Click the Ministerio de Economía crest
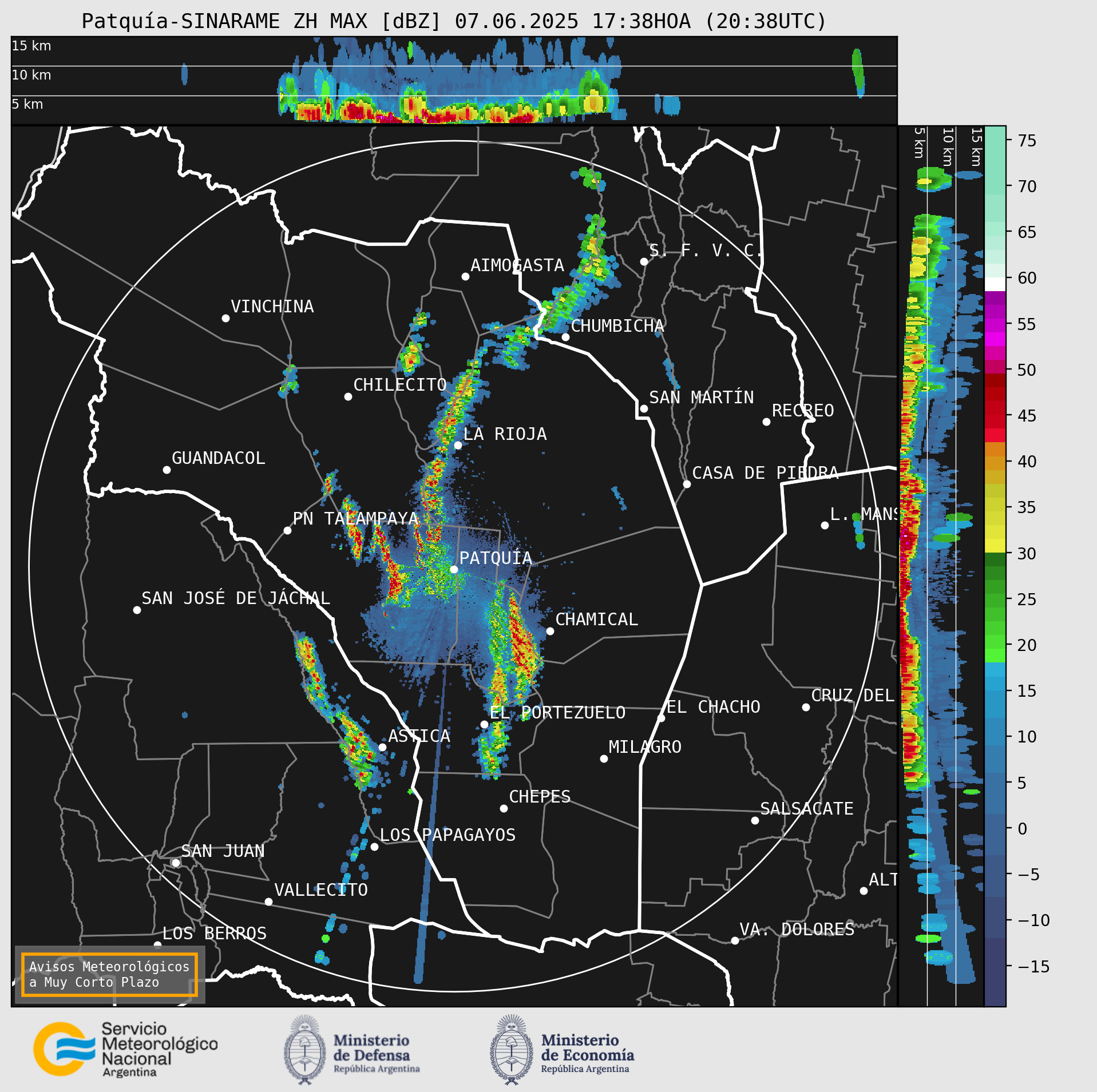This screenshot has width=1097, height=1092. pyautogui.click(x=512, y=1050)
